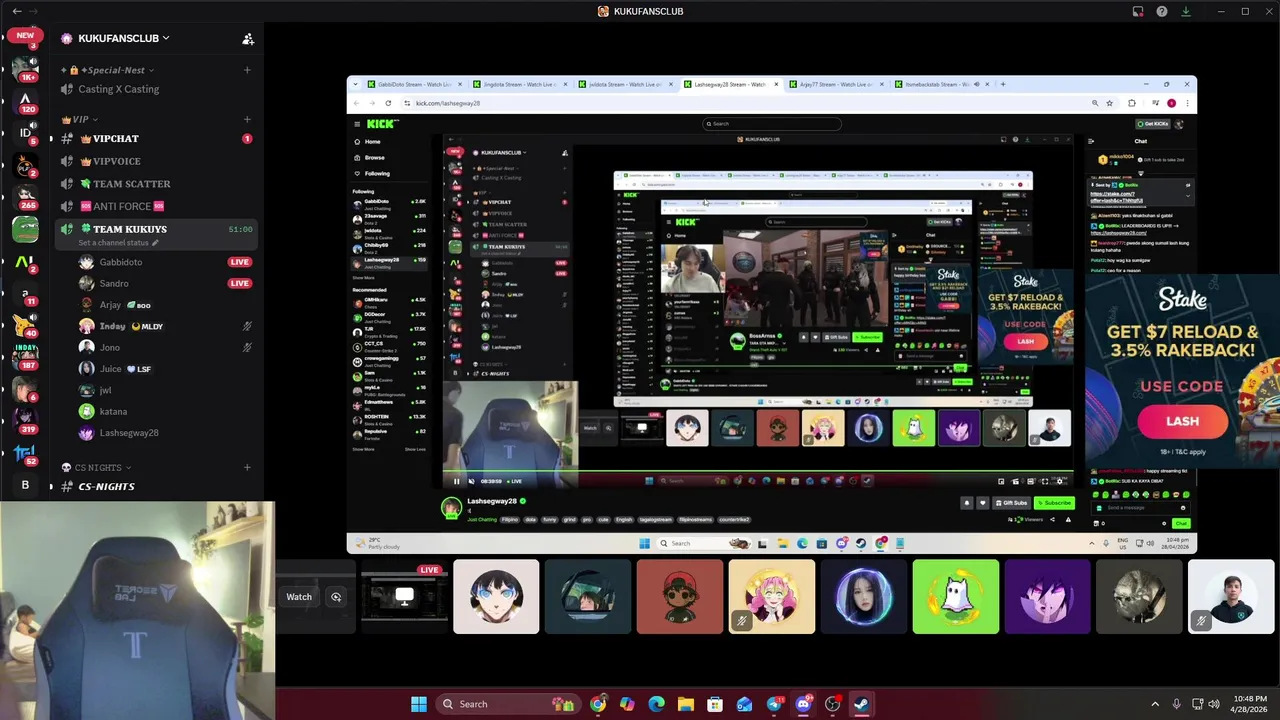
Task: Click the green Subscribe button on Kick
Action: tap(1053, 503)
